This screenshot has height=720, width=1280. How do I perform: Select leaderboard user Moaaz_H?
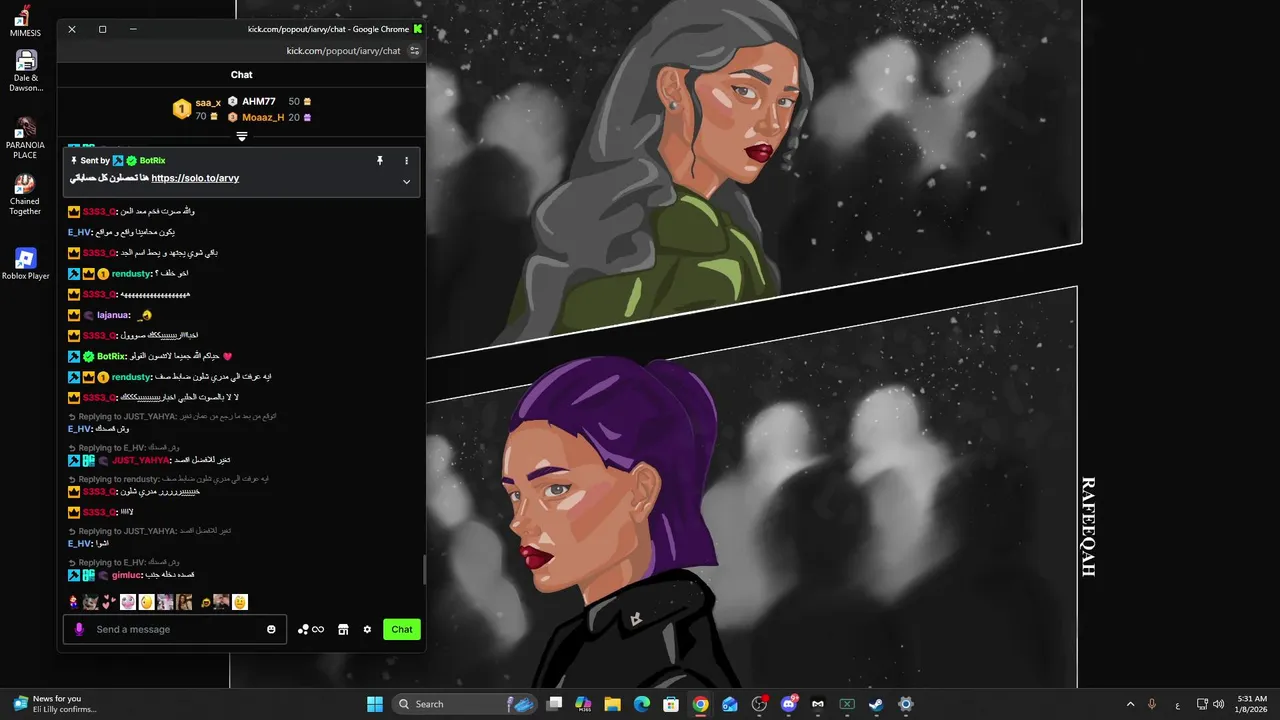(x=263, y=117)
